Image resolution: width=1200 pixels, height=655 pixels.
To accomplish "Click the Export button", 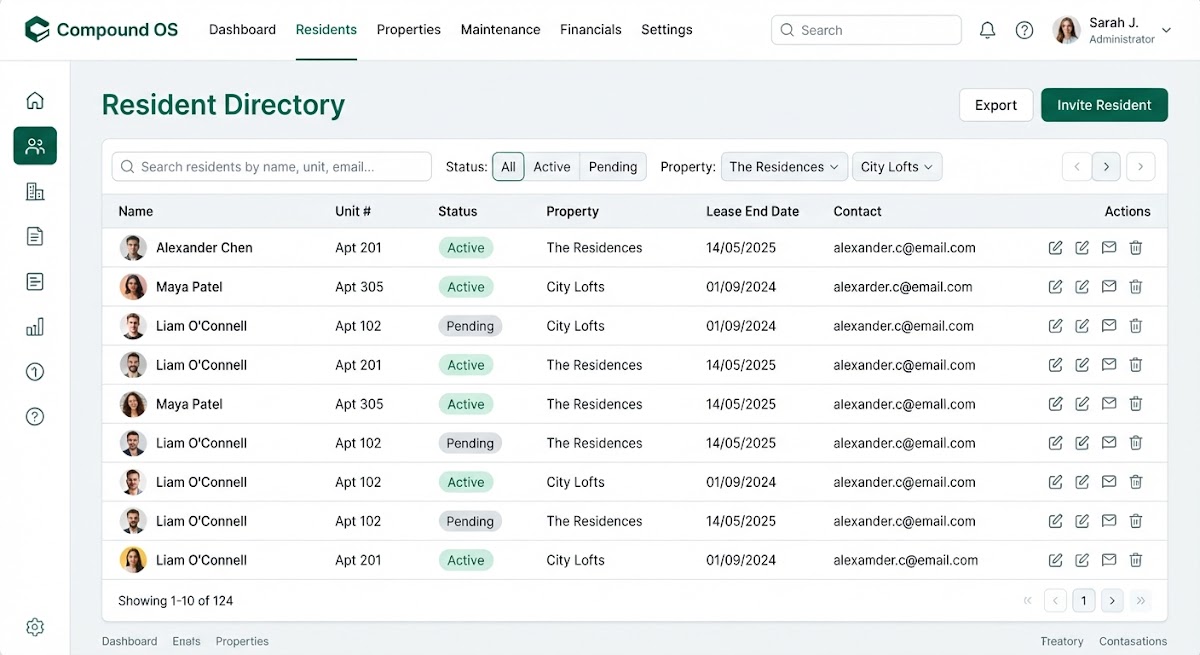I will pos(996,105).
